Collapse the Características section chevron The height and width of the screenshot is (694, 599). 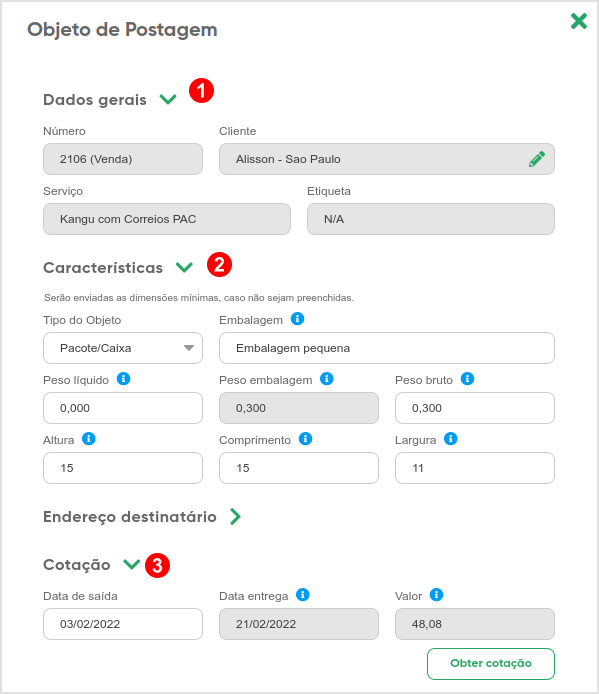point(184,267)
